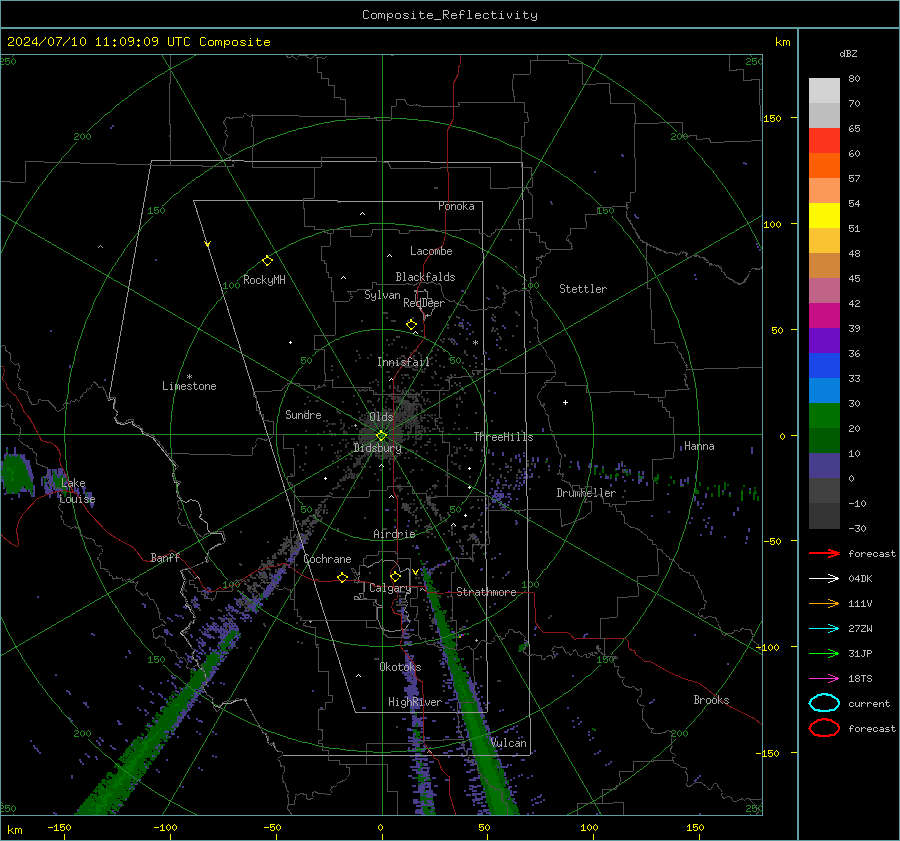This screenshot has height=841, width=900.
Task: Click the orange 111V arrow icon
Action: point(824,603)
